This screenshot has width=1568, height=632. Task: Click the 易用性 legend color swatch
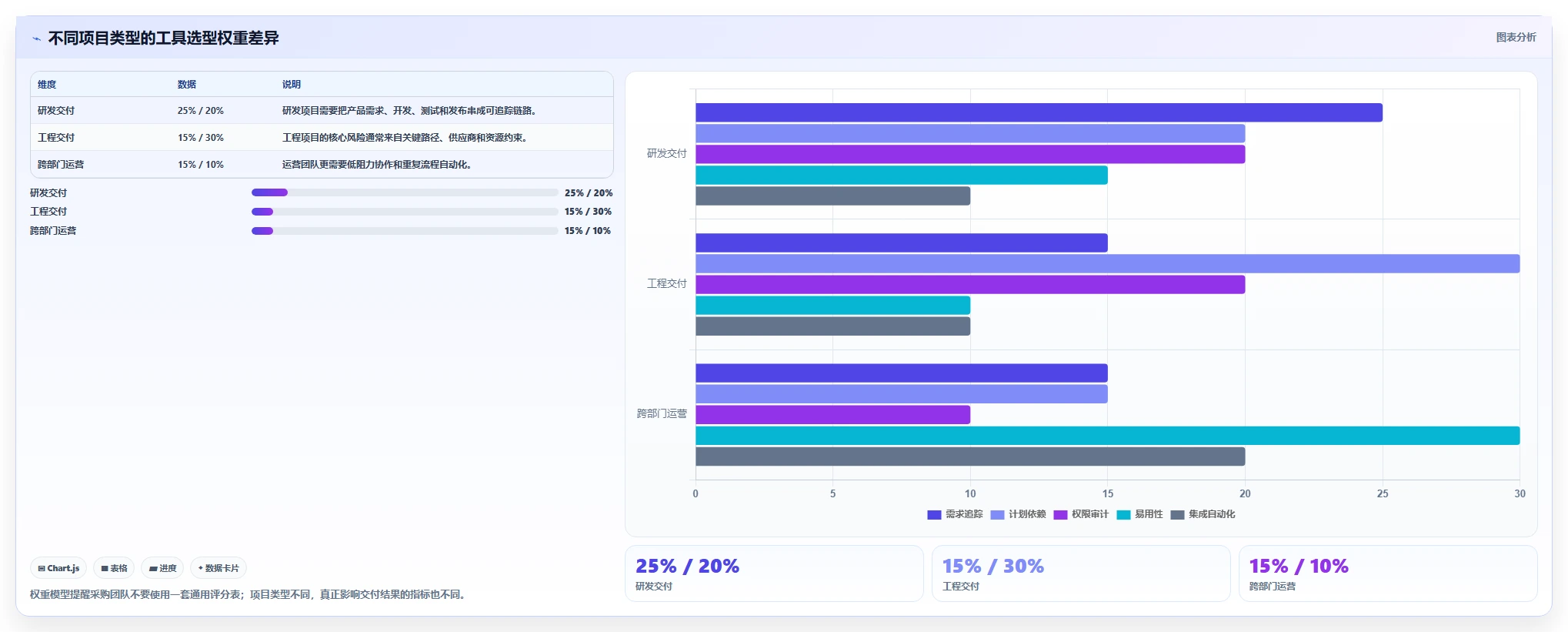pos(1123,515)
